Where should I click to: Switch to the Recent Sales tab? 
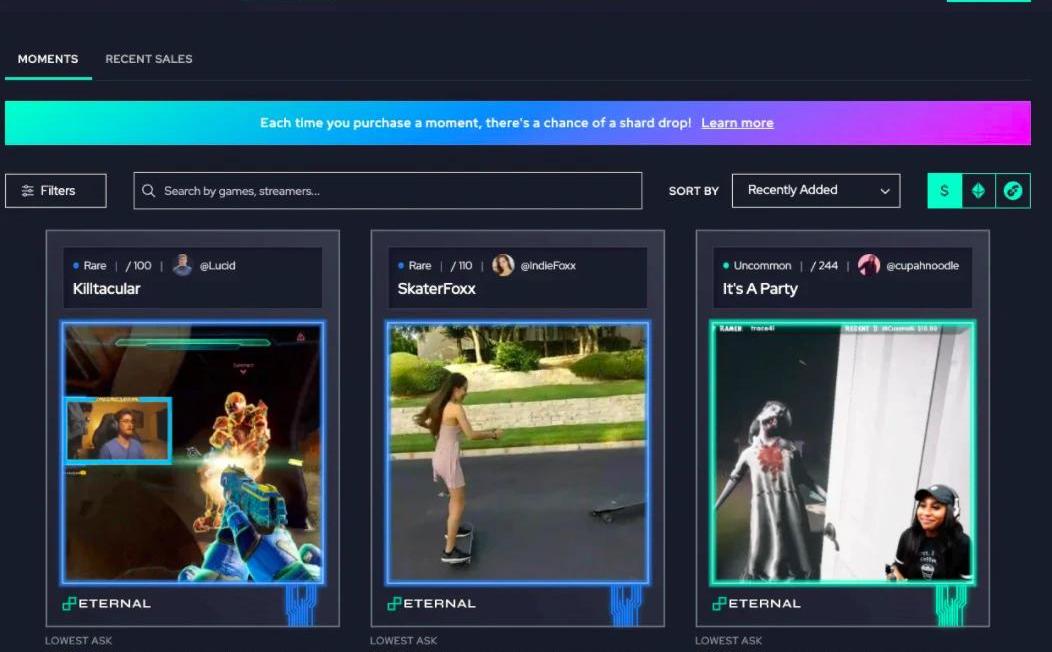[x=149, y=59]
